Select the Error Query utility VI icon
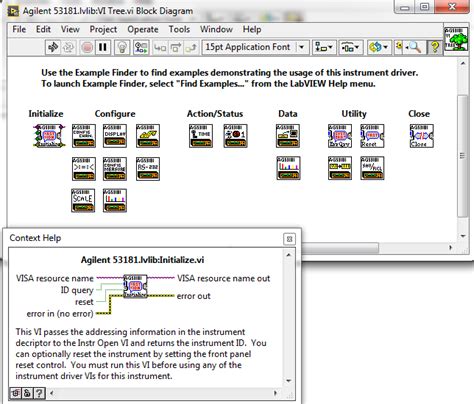This screenshot has height=404, width=474. [340, 136]
